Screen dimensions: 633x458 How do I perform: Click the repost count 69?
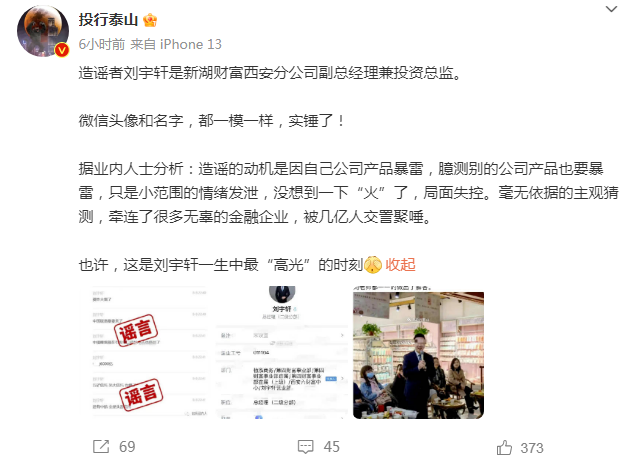coord(127,447)
